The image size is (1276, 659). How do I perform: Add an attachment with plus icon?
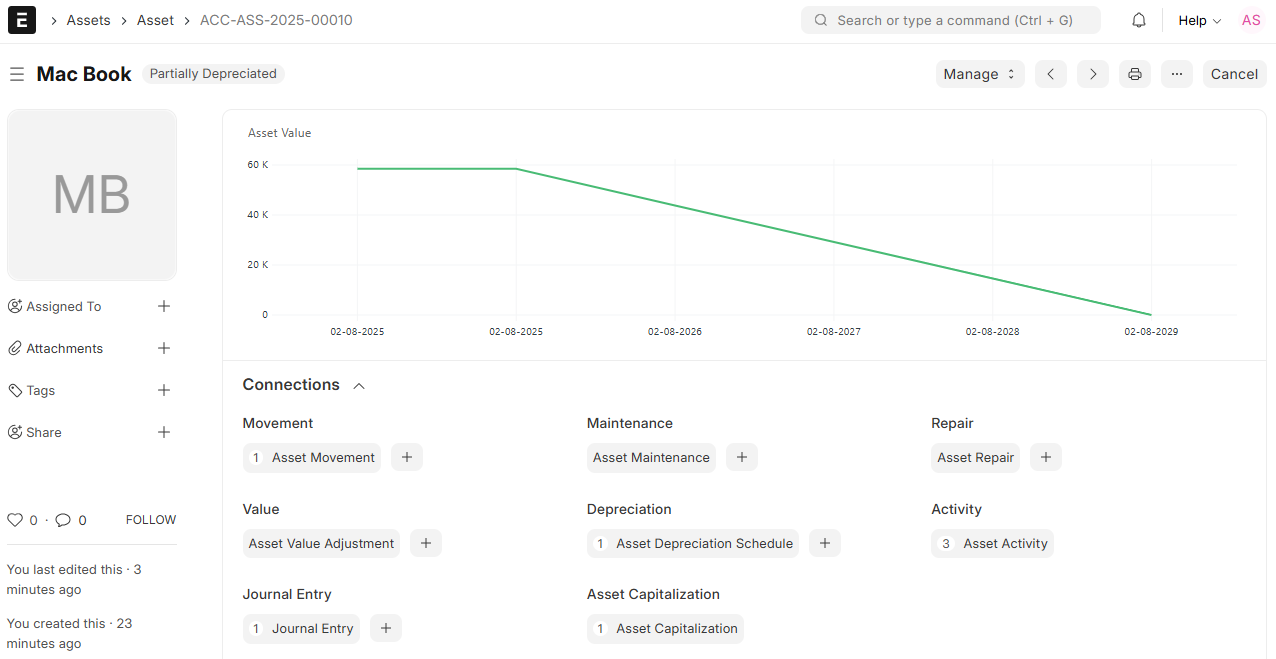pos(164,348)
